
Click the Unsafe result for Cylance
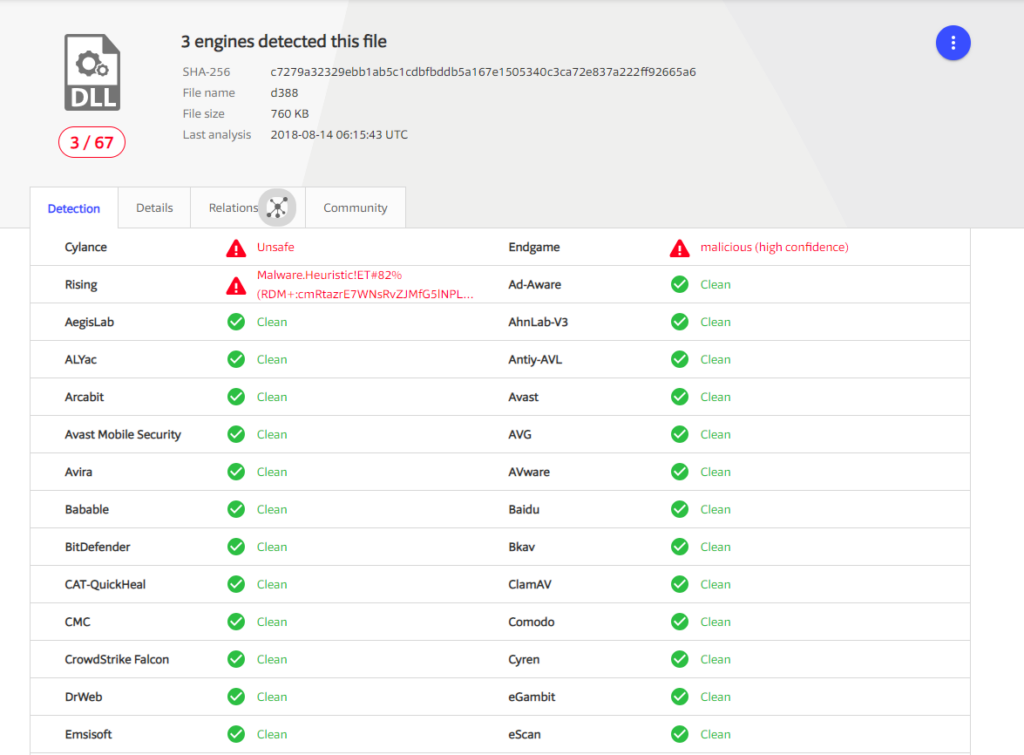(276, 247)
